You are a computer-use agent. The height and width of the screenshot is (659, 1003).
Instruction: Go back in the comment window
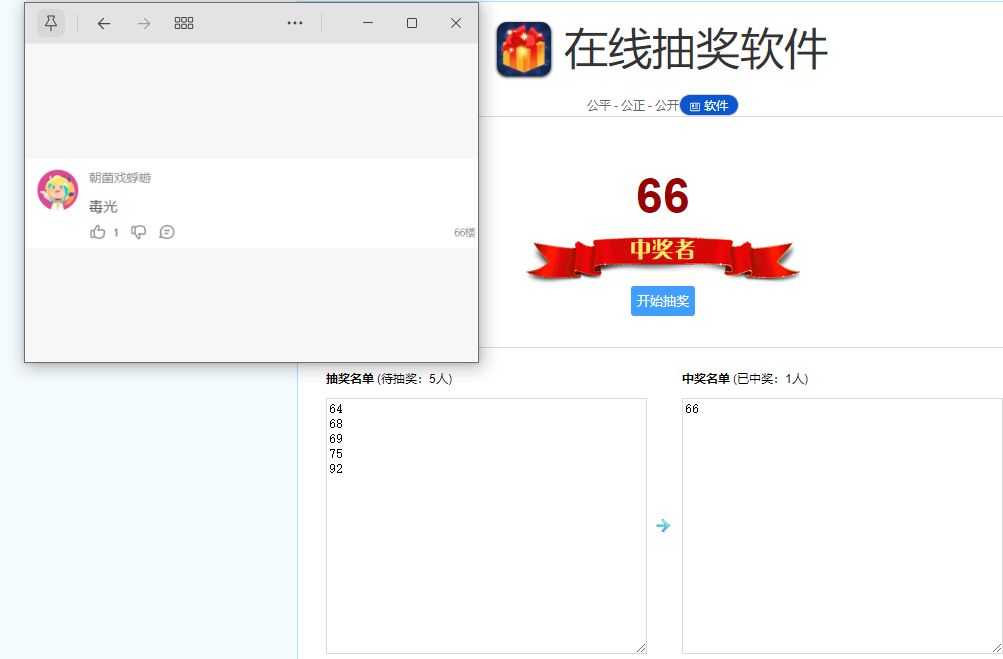104,24
